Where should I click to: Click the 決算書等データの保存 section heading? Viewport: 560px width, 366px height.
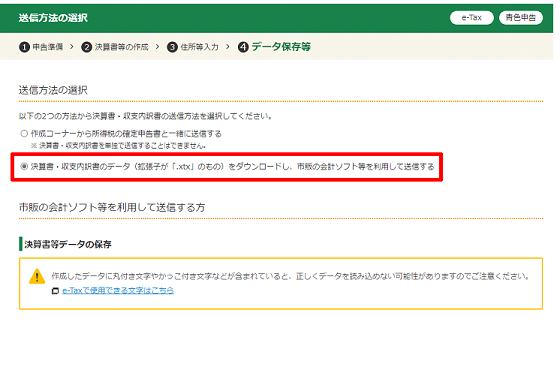pyautogui.click(x=68, y=244)
